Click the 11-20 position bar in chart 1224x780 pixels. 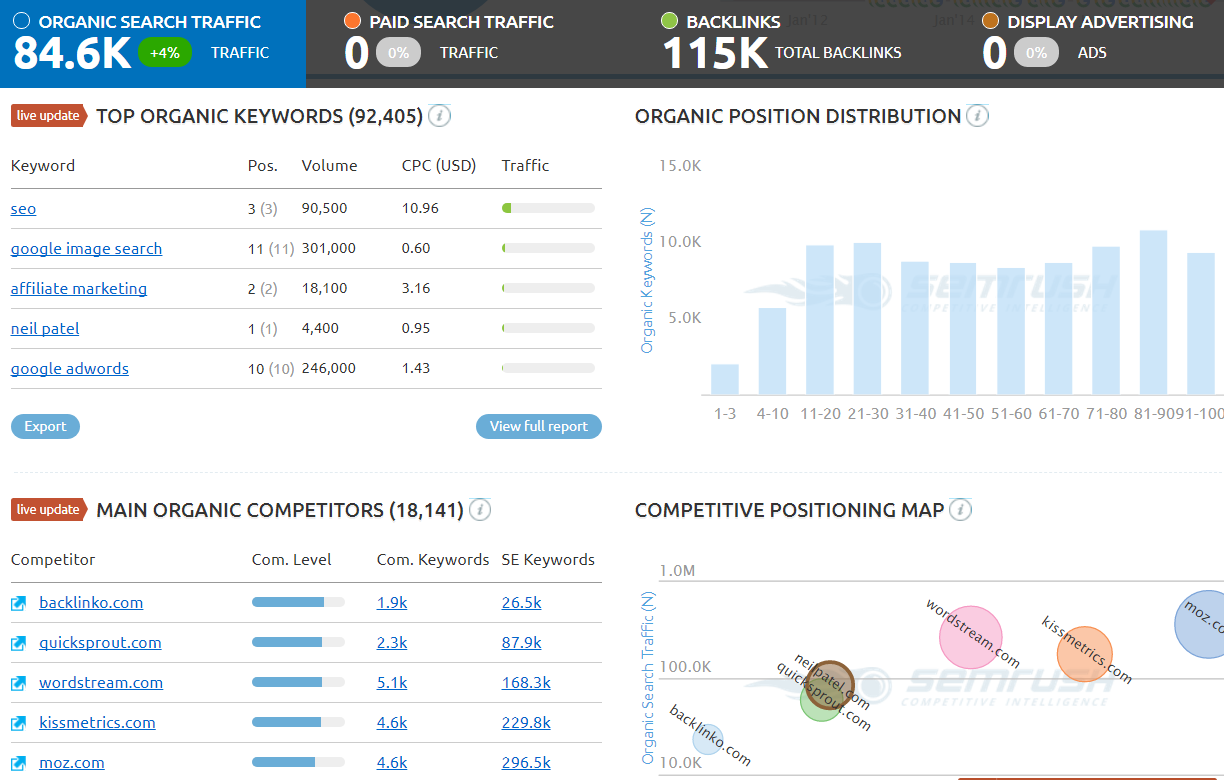tap(820, 320)
